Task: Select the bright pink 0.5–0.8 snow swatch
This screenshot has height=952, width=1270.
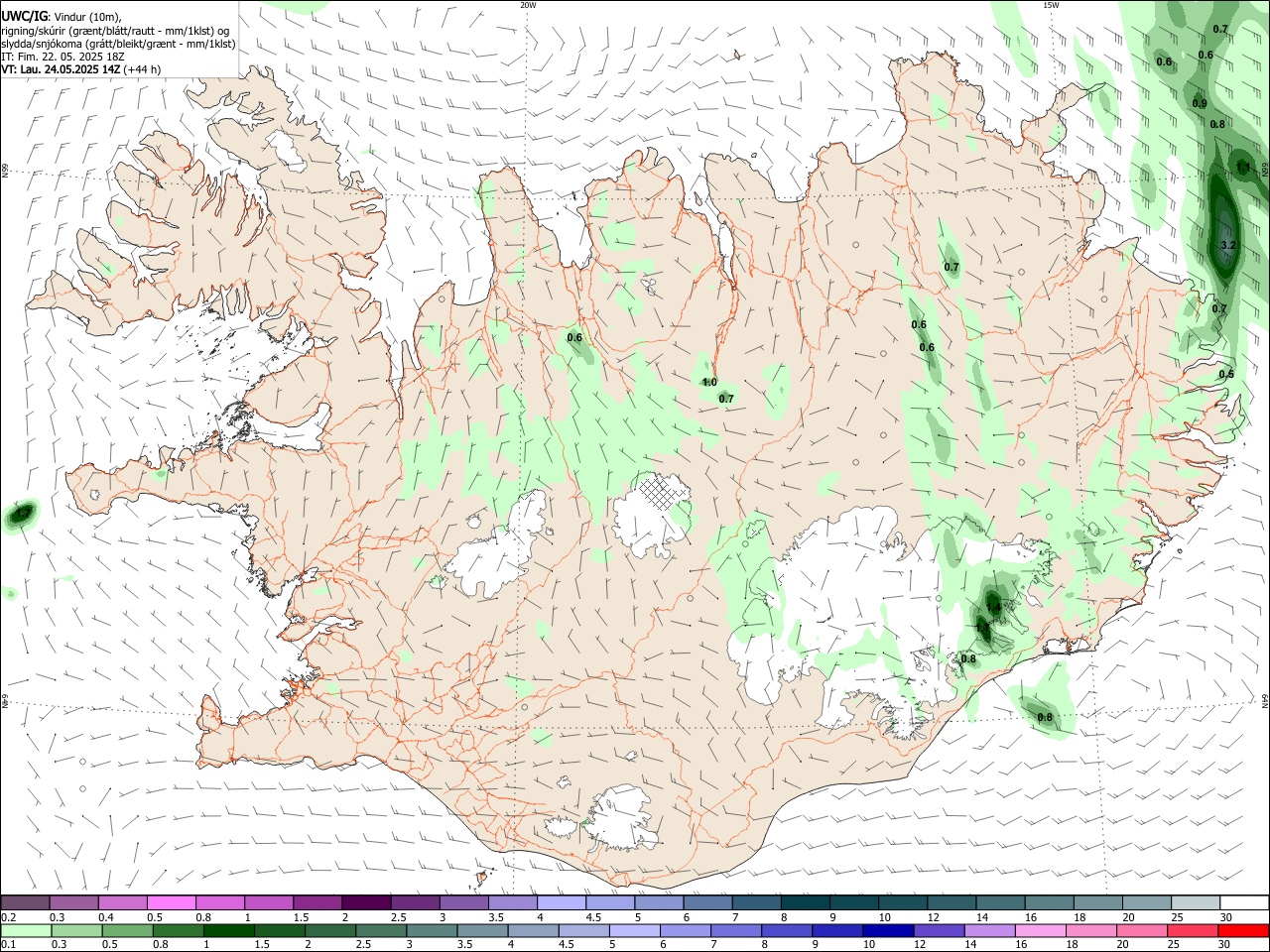Action: click(172, 903)
